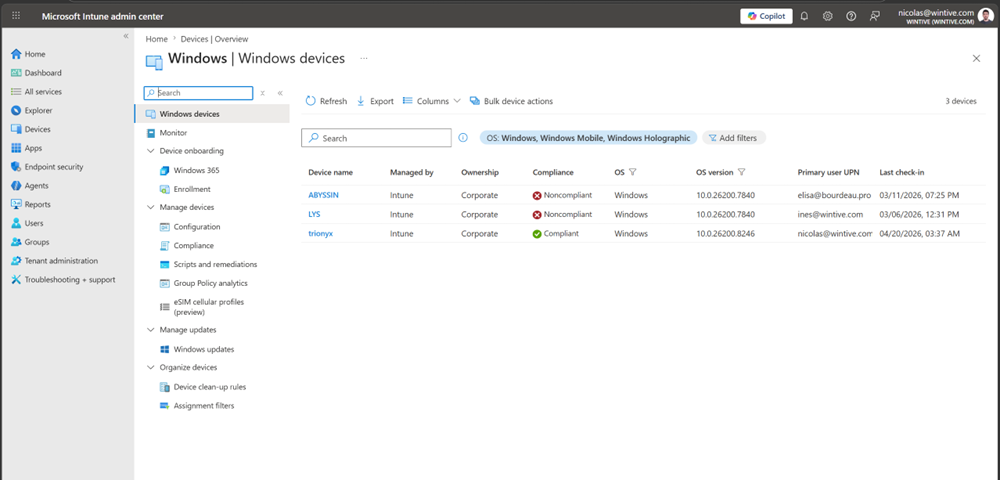Close the Windows devices blade
This screenshot has height=480, width=1000.
pyautogui.click(x=976, y=58)
